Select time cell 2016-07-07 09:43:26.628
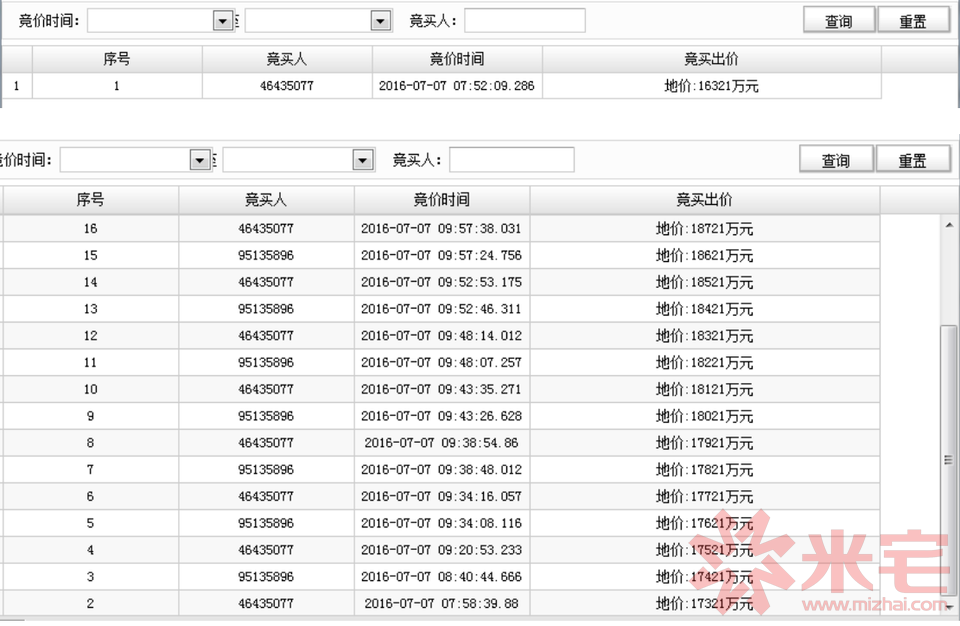The image size is (960, 626). coord(441,416)
